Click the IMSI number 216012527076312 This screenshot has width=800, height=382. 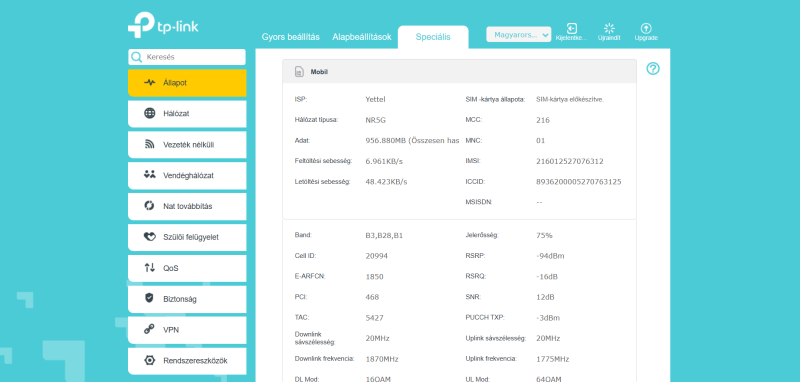[x=570, y=162]
